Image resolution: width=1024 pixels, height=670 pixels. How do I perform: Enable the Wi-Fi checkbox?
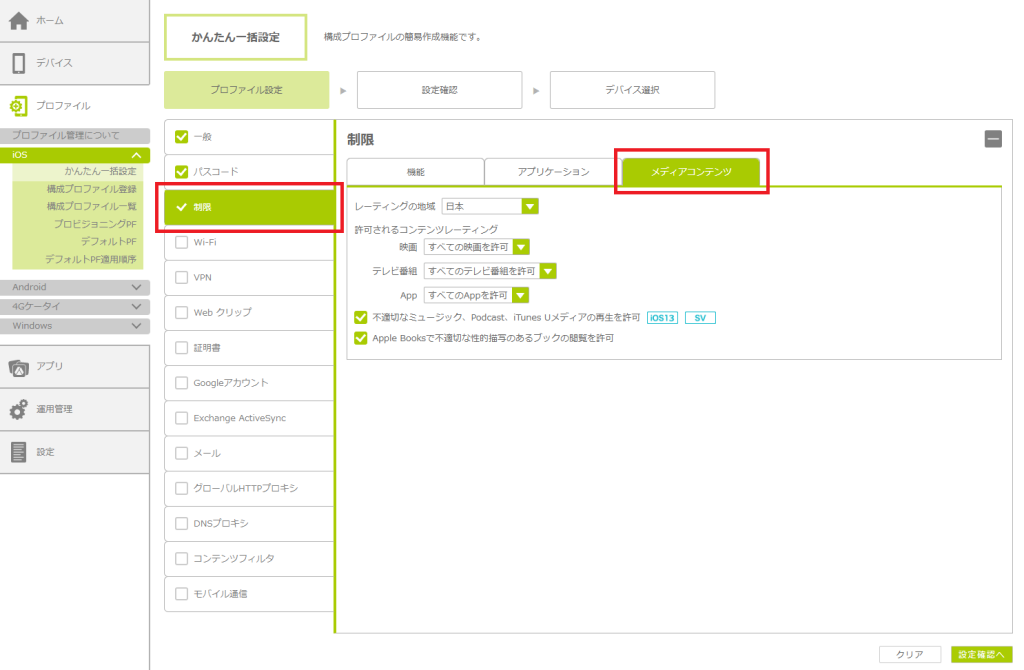[181, 242]
